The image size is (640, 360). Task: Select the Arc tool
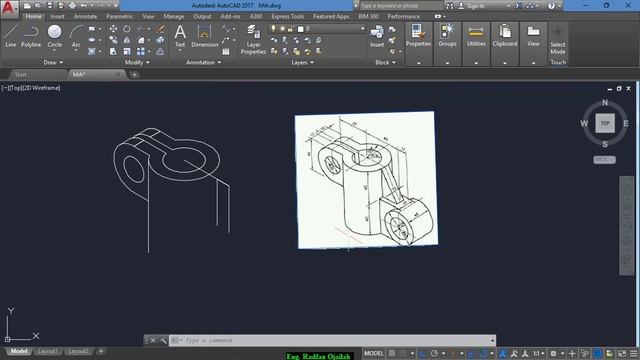pos(76,36)
